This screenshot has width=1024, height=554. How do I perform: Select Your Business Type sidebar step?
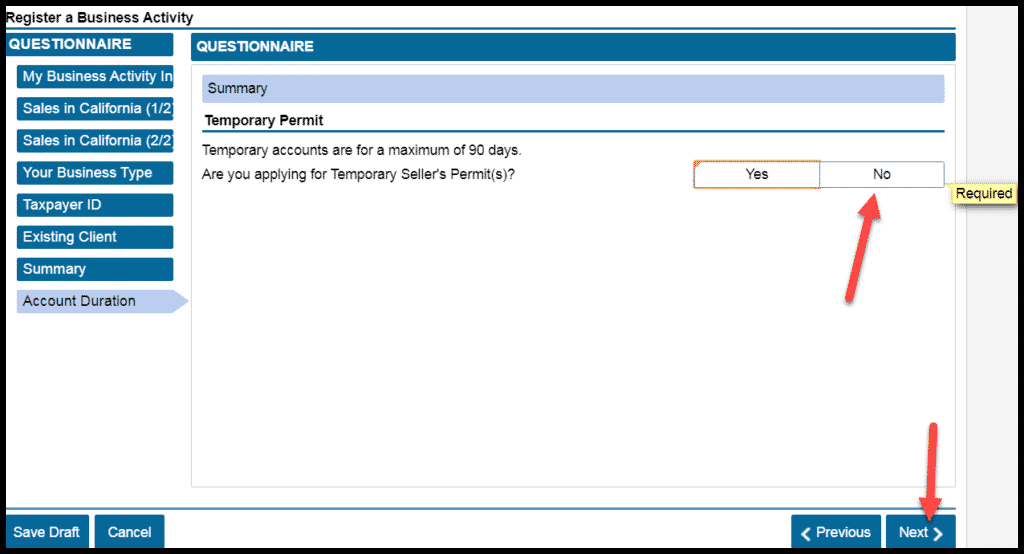(95, 173)
